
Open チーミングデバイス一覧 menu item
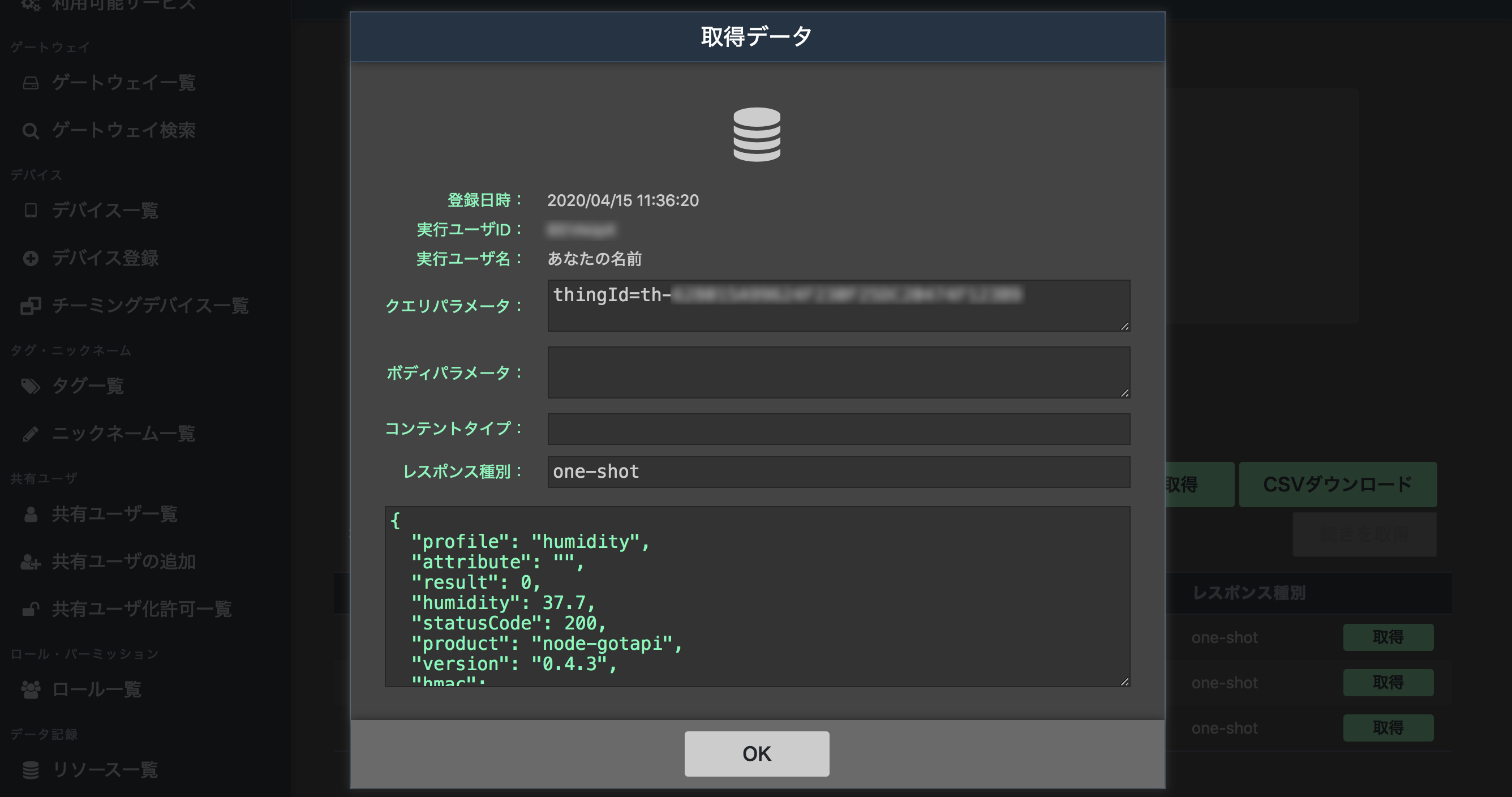point(151,306)
